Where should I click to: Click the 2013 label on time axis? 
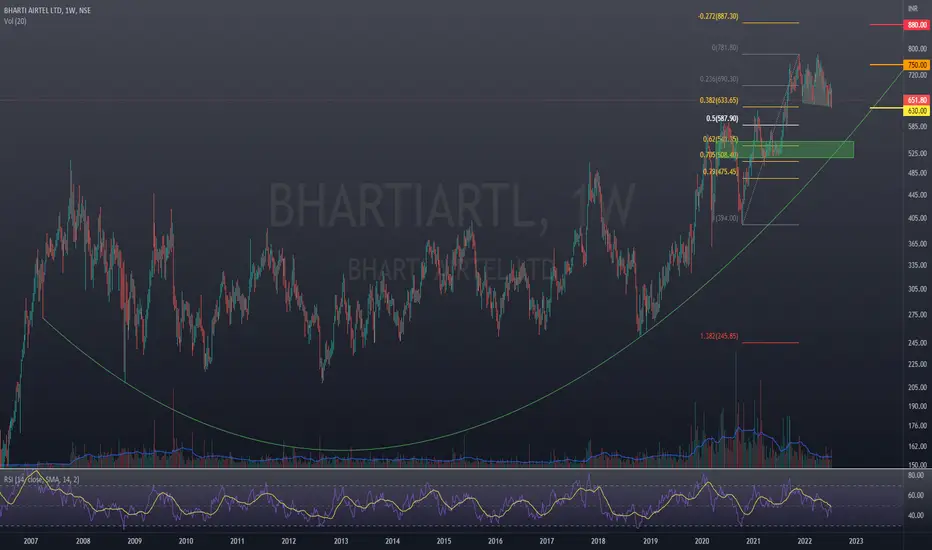(341, 541)
